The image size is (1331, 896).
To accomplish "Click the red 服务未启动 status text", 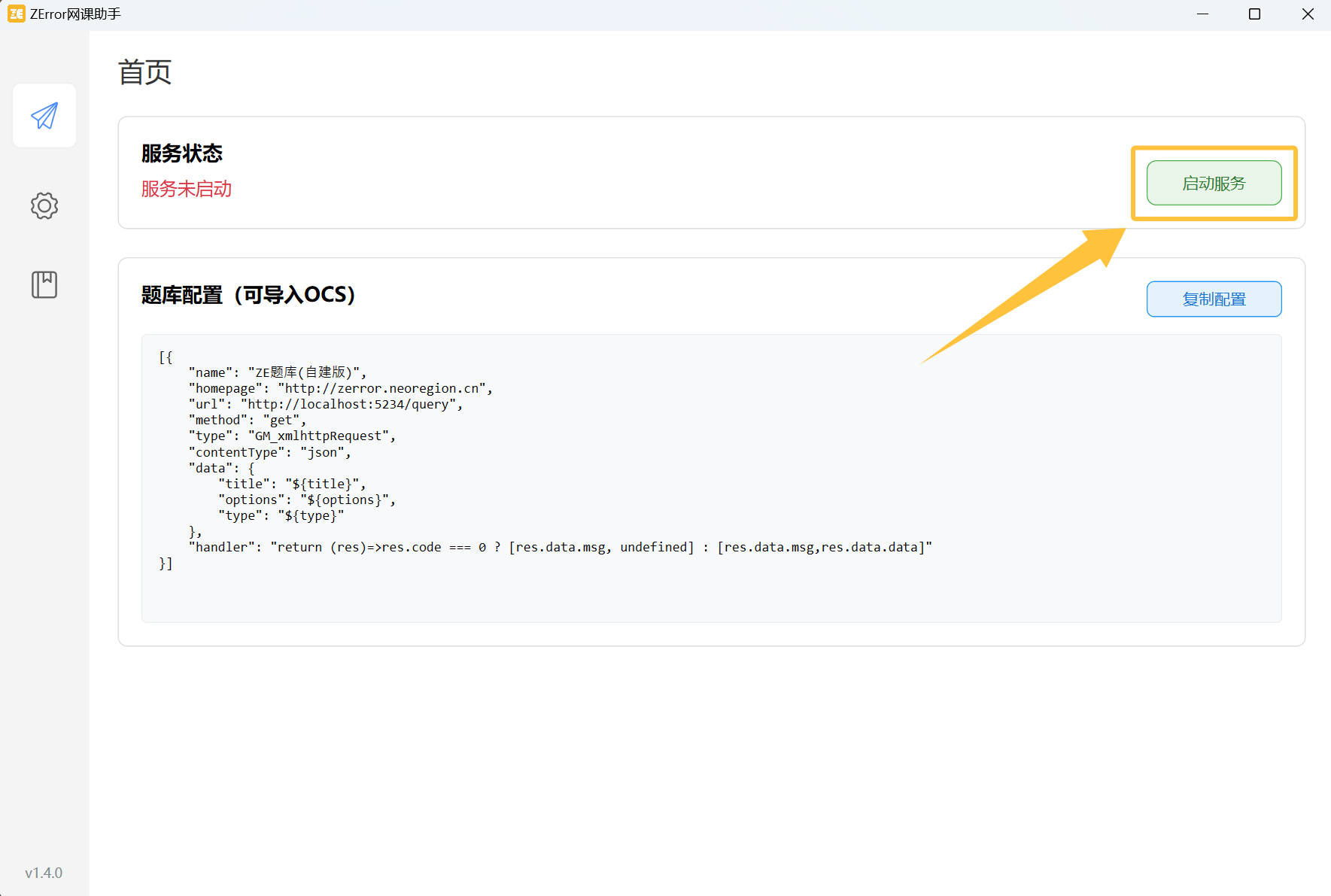I will 187,189.
